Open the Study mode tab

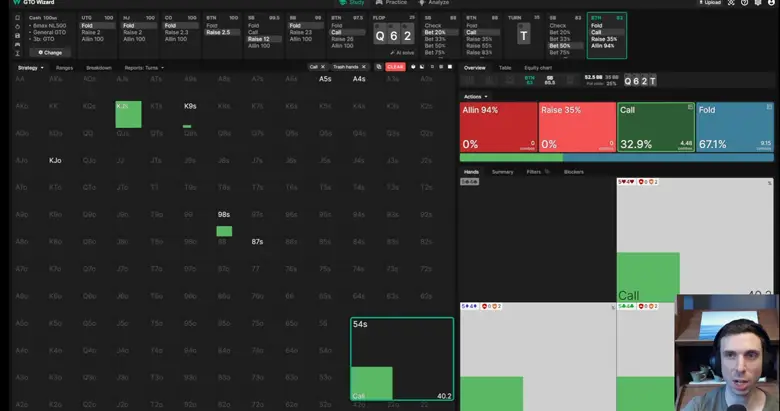coord(350,3)
